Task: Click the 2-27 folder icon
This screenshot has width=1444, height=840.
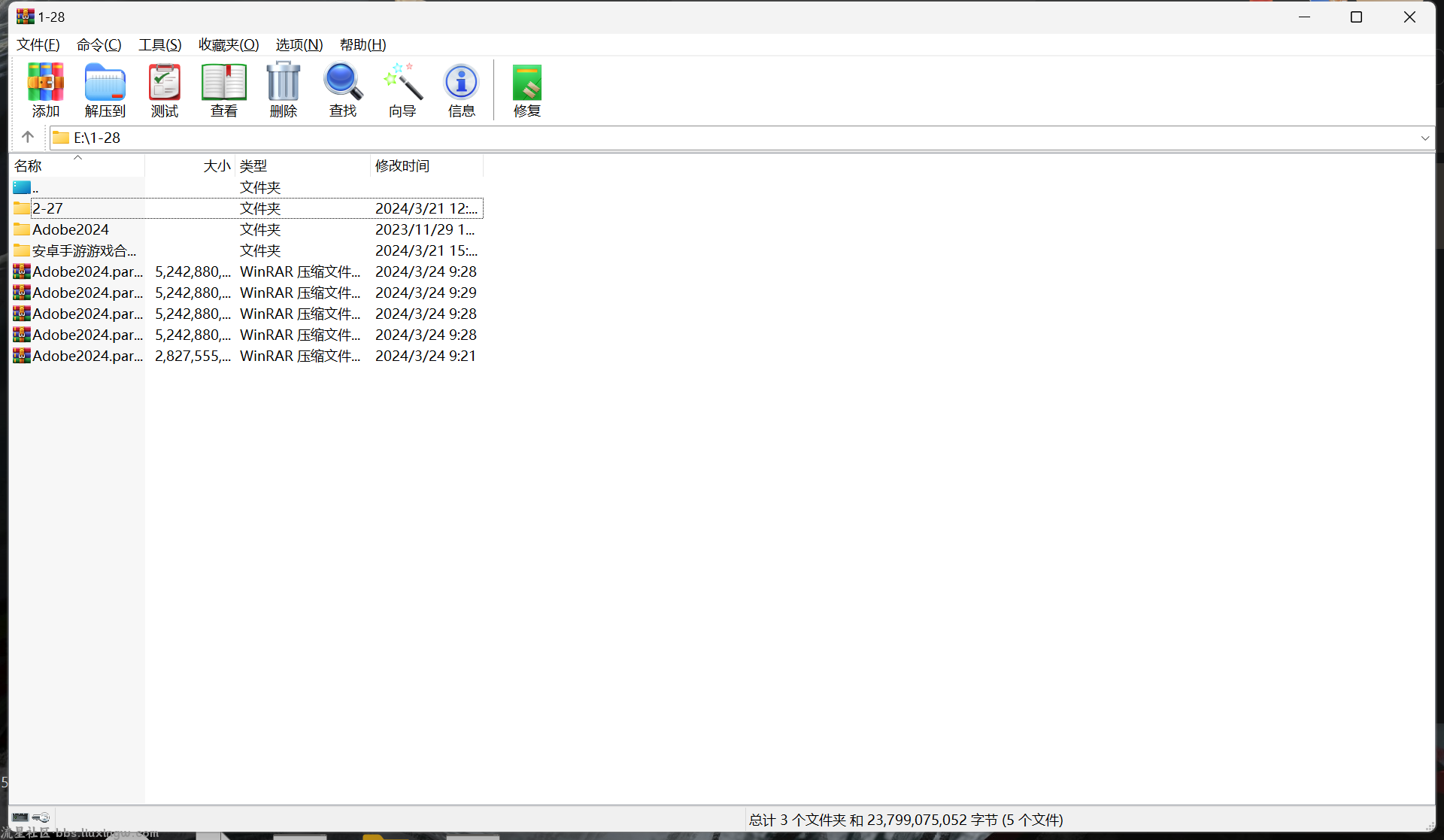Action: pos(22,208)
